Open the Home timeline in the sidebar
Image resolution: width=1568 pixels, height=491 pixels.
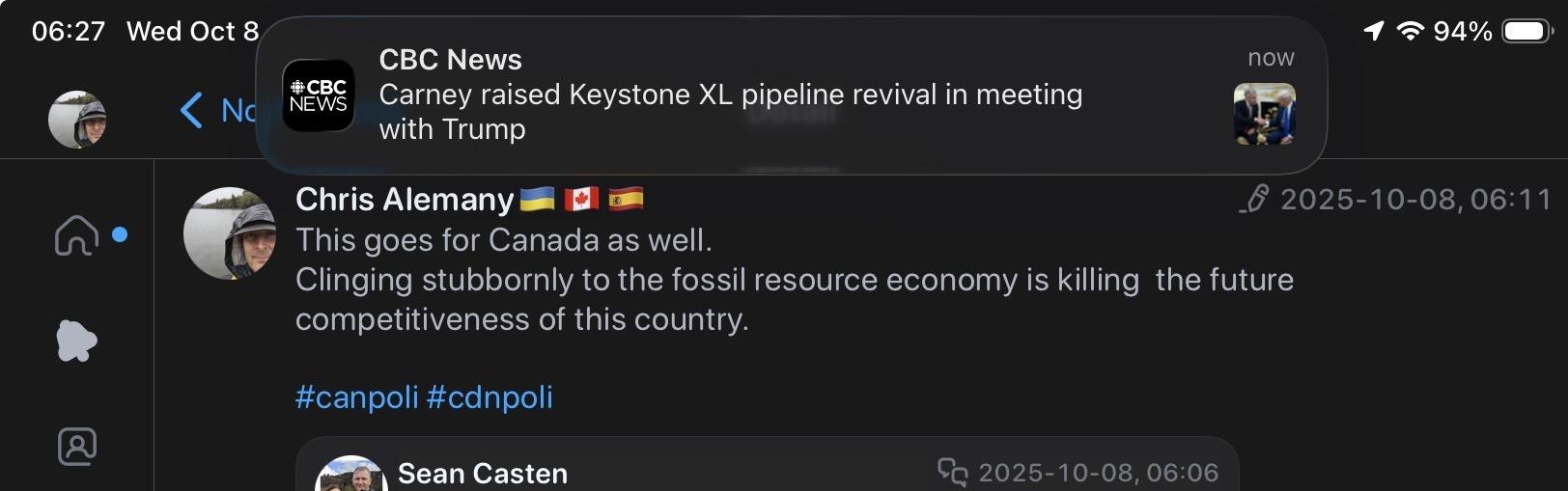click(77, 234)
